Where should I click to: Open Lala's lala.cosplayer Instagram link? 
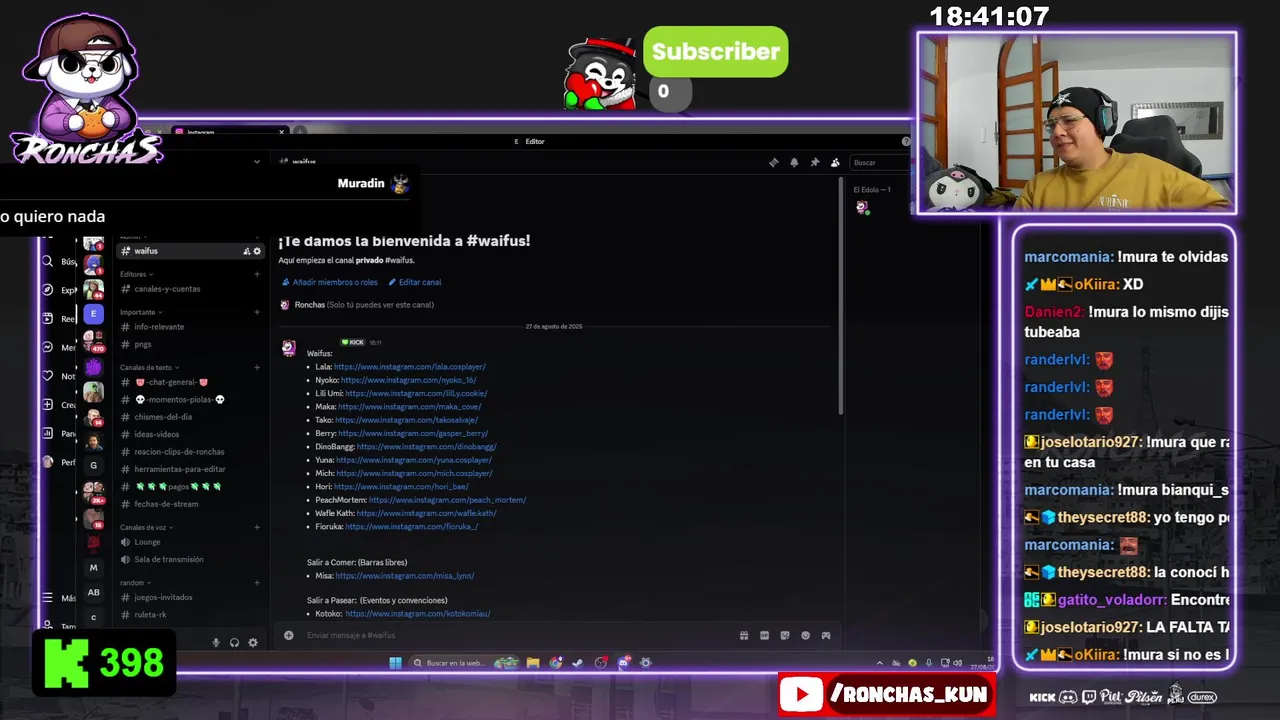(x=410, y=367)
